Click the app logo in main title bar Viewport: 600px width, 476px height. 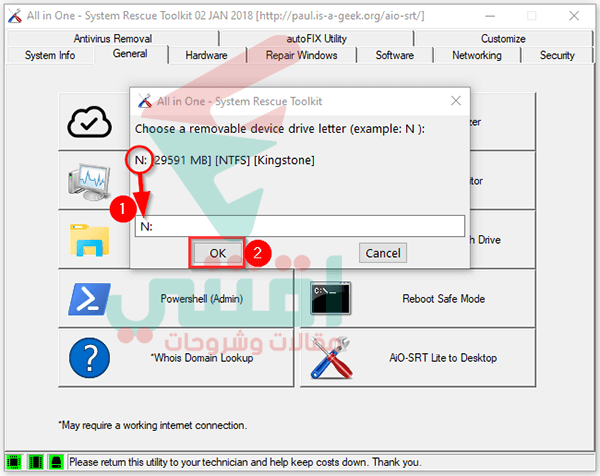click(15, 16)
